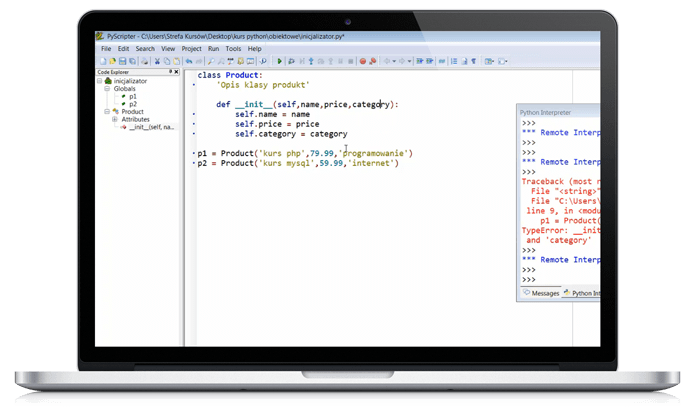The image size is (695, 411).
Task: Toggle line numbers toolbar icon
Action: click(x=454, y=61)
